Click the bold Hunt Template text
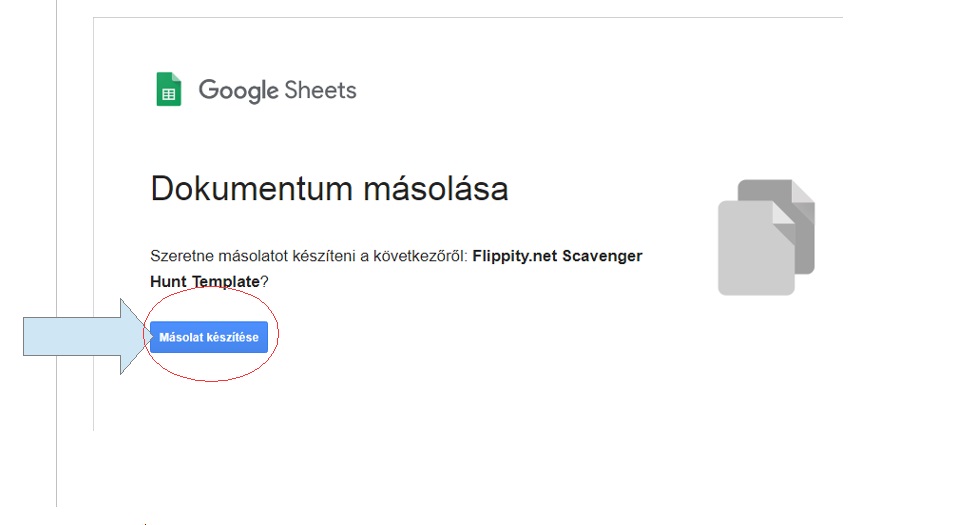The image size is (971, 525). click(x=205, y=282)
